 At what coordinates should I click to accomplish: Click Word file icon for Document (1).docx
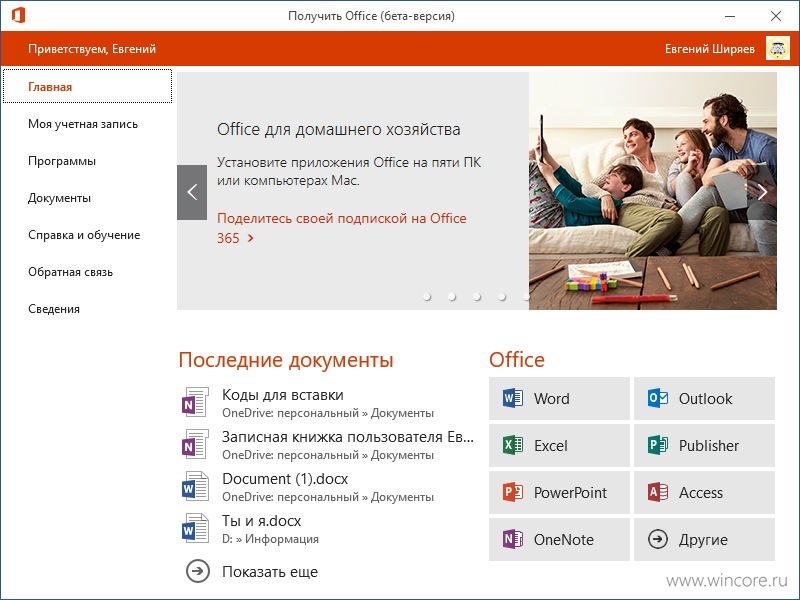(195, 486)
